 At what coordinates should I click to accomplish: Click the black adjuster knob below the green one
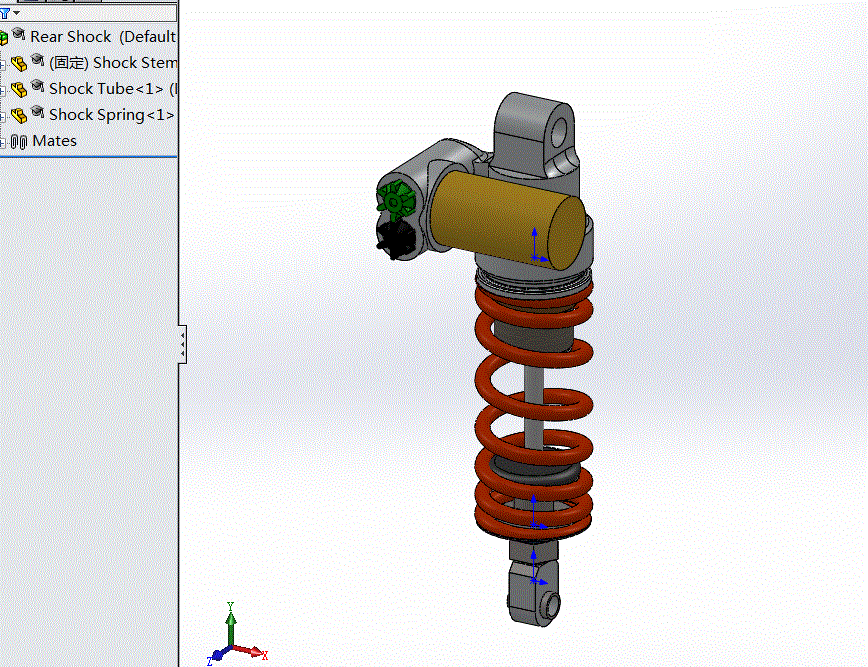coord(395,238)
